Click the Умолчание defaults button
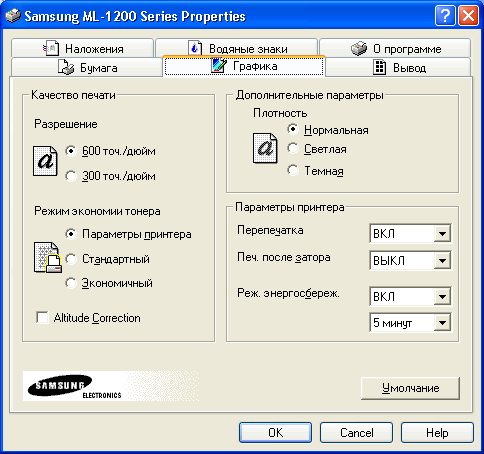This screenshot has height=454, width=484. [x=410, y=388]
